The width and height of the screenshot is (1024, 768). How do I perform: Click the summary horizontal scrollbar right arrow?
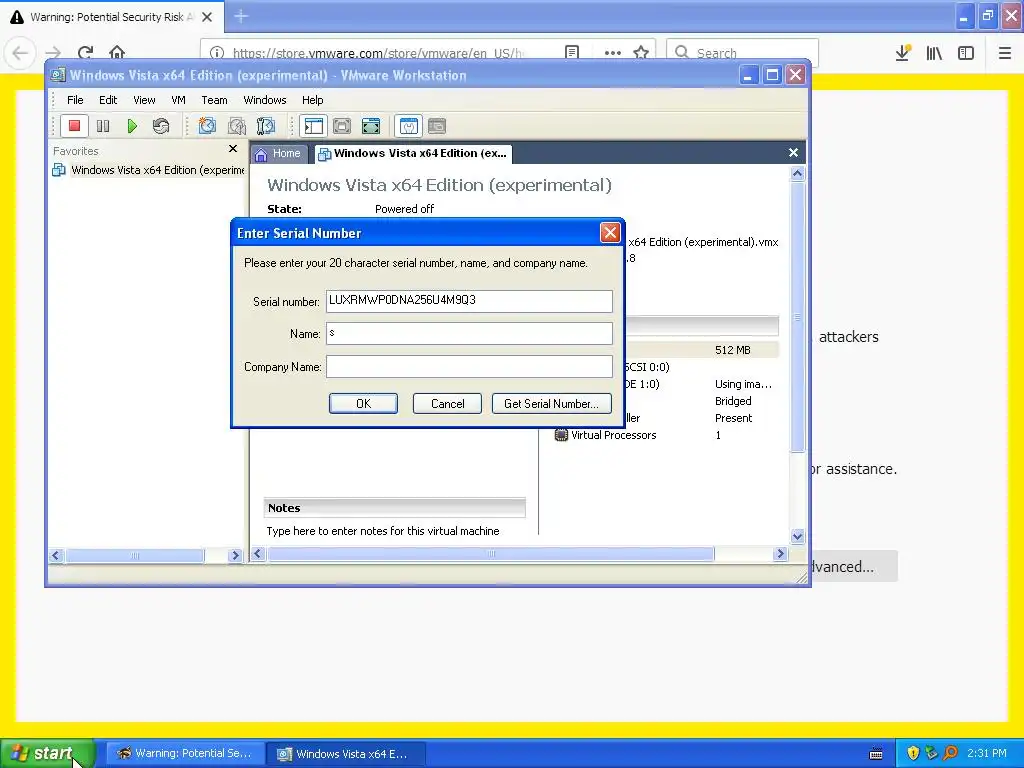click(x=780, y=554)
